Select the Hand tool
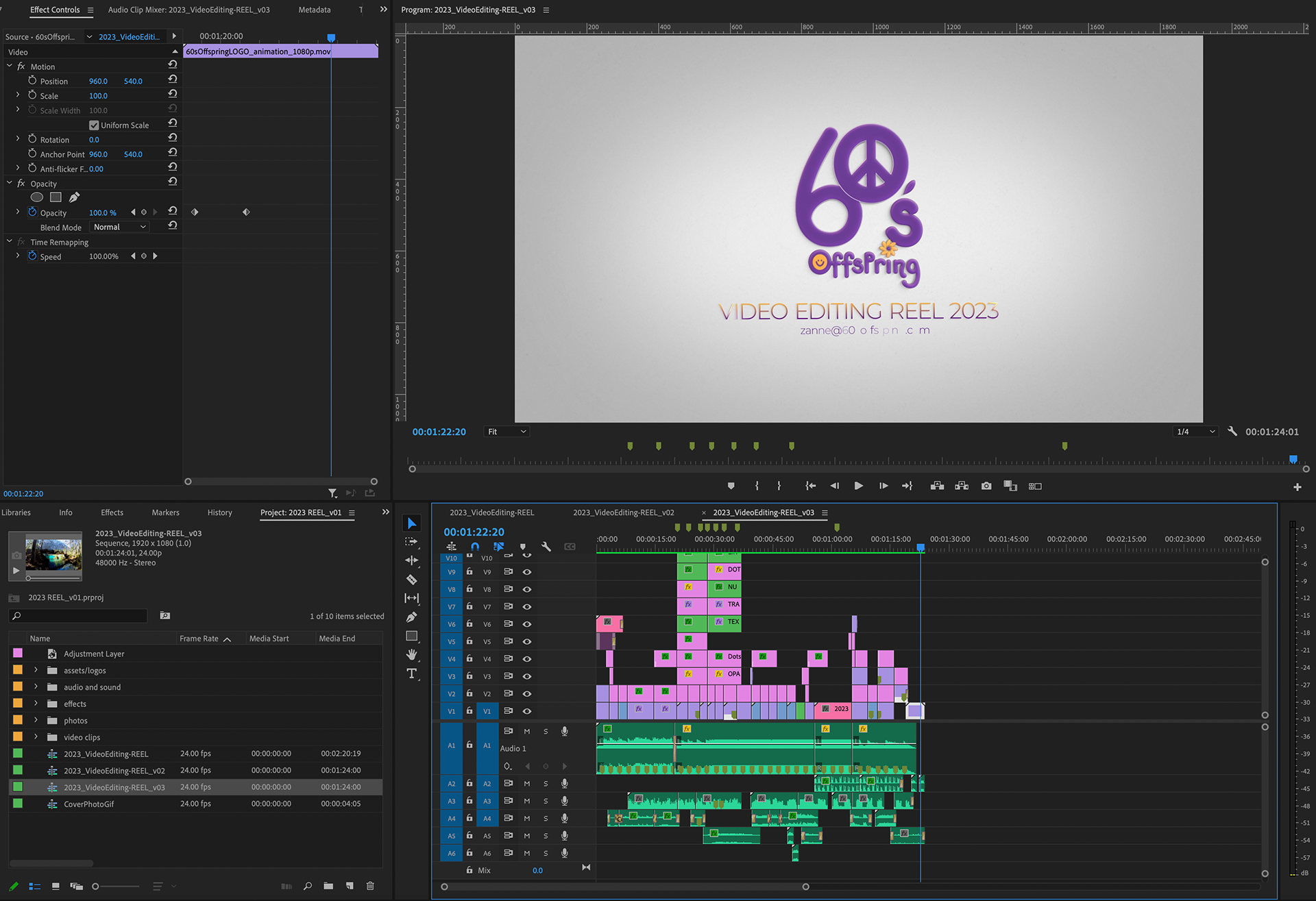The width and height of the screenshot is (1316, 901). tap(411, 655)
